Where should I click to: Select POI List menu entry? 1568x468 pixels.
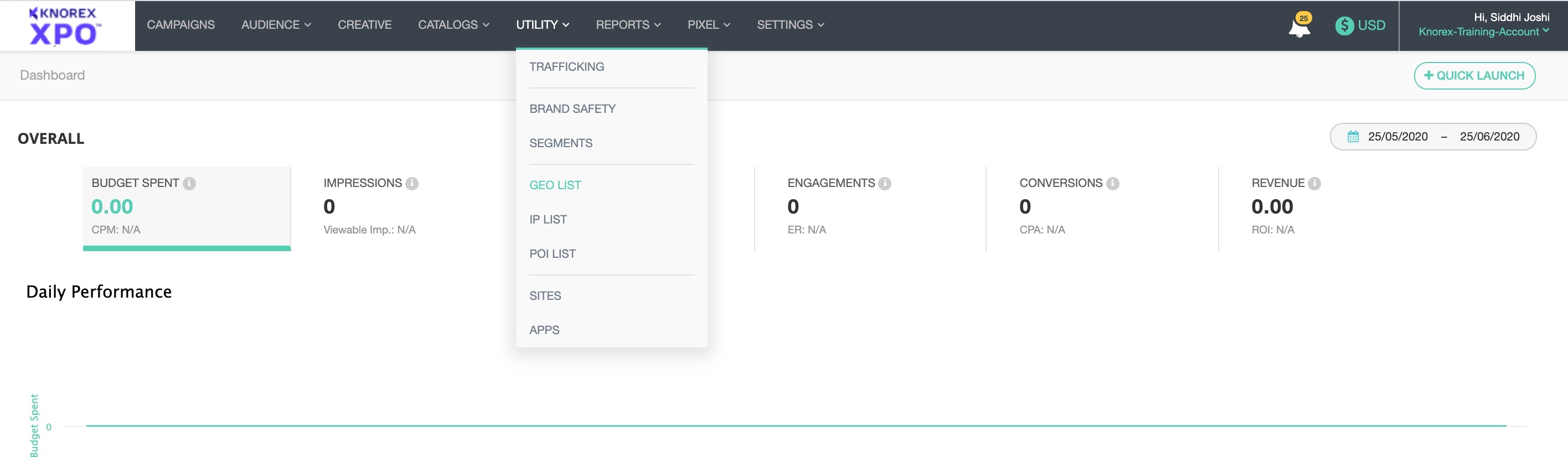coord(552,254)
